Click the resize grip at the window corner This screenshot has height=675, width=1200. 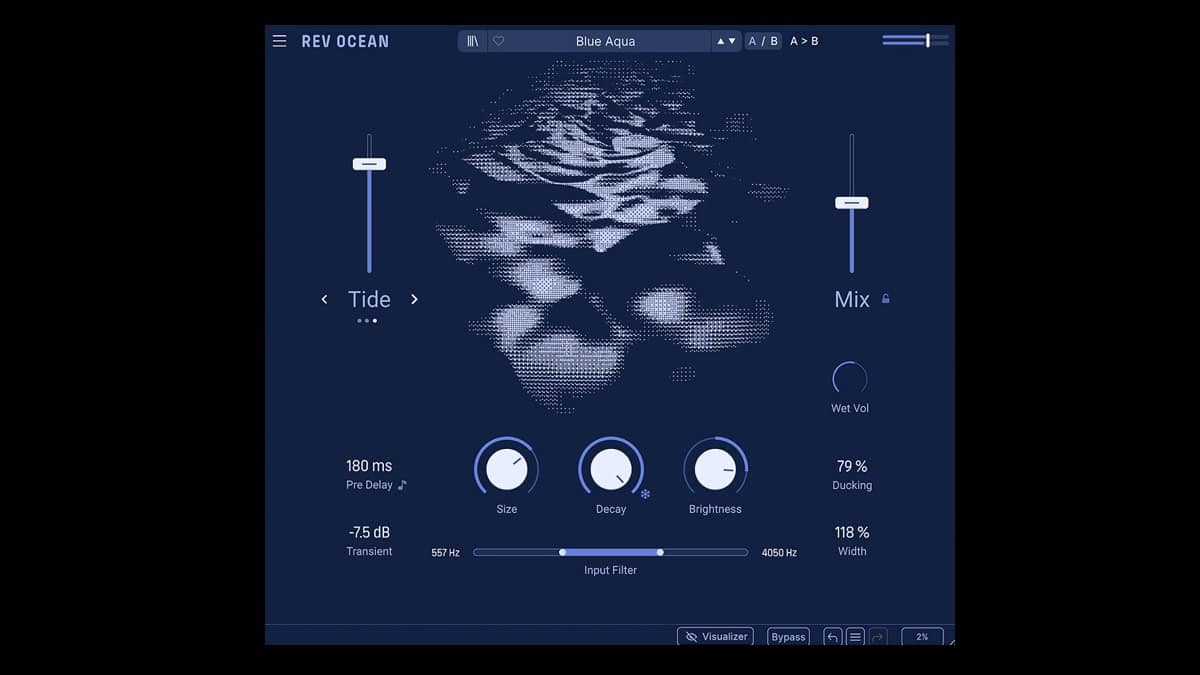point(951,641)
